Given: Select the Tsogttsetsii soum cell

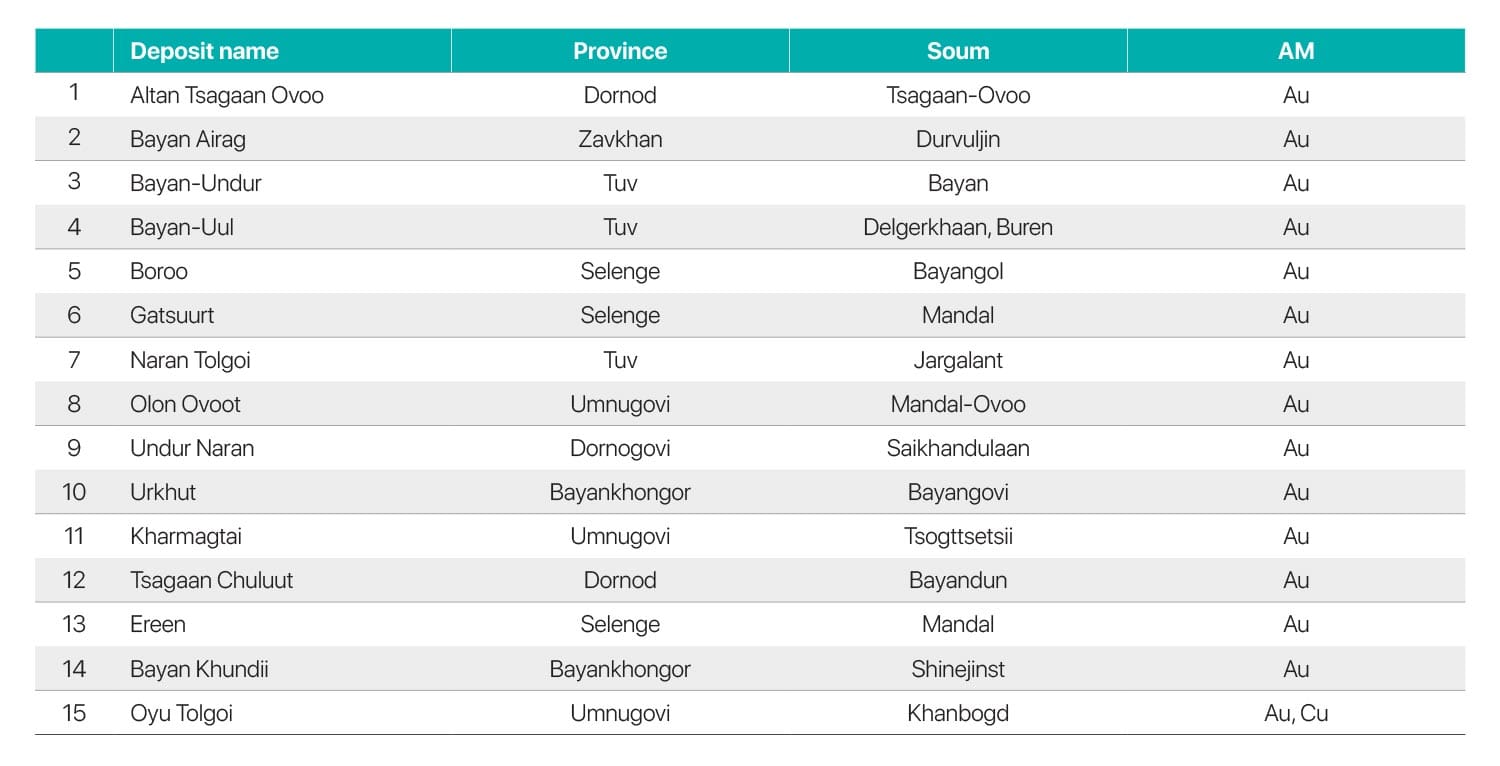Looking at the screenshot, I should [x=957, y=536].
